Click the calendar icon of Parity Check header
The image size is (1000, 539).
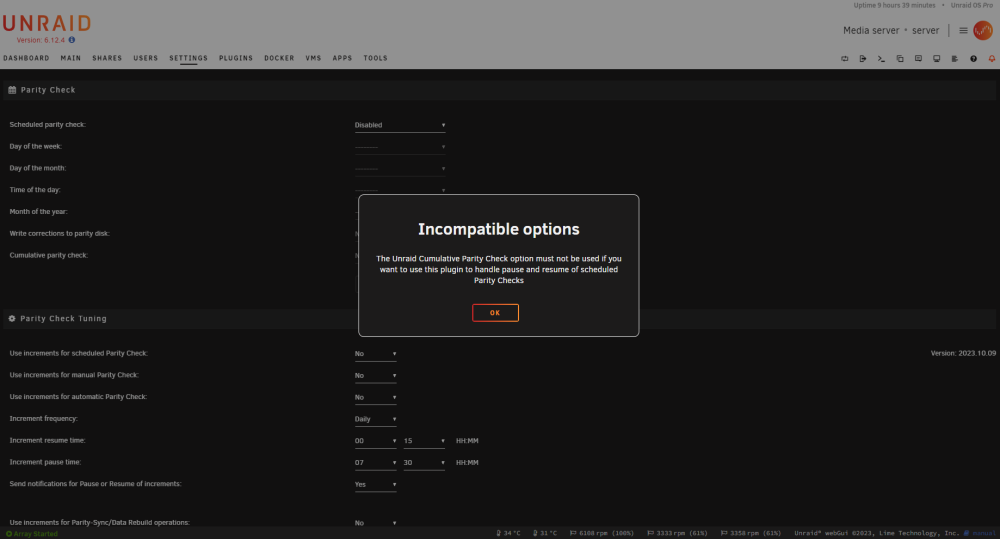pyautogui.click(x=12, y=90)
